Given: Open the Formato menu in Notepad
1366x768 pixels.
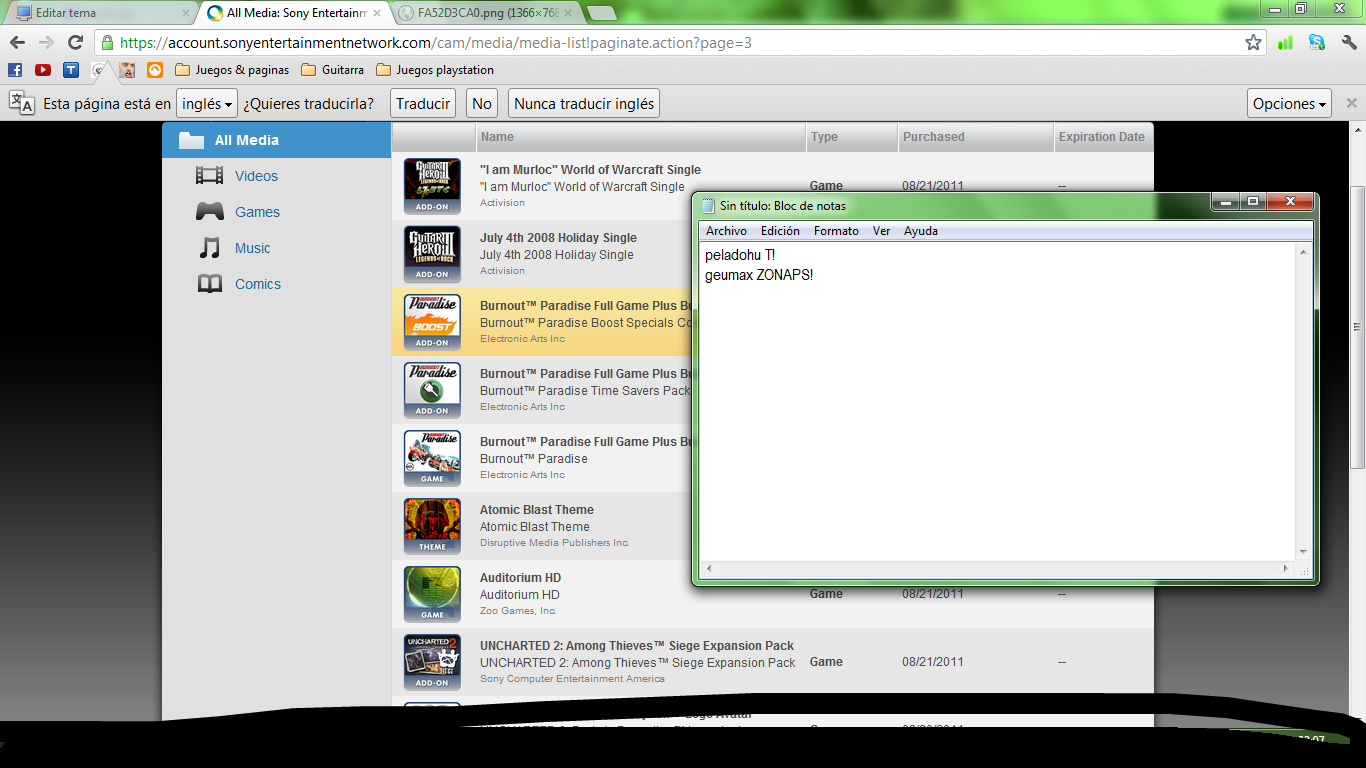Looking at the screenshot, I should pyautogui.click(x=836, y=231).
